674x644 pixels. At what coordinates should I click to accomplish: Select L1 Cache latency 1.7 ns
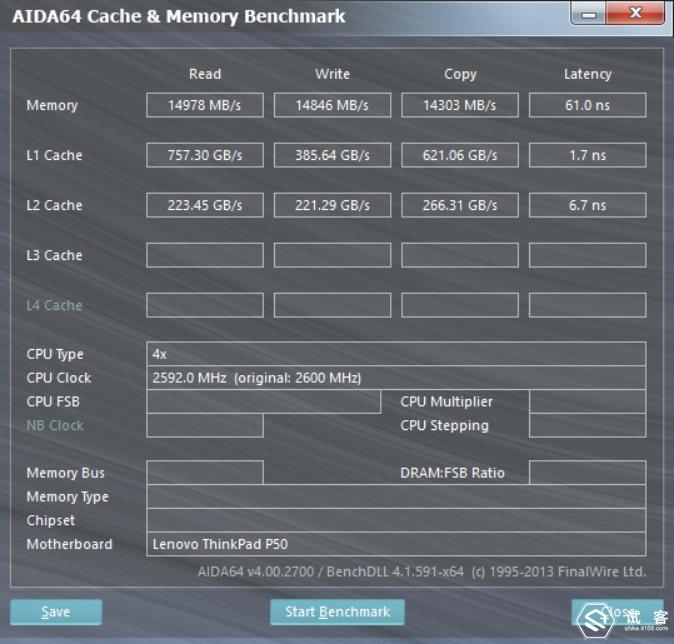[x=587, y=155]
